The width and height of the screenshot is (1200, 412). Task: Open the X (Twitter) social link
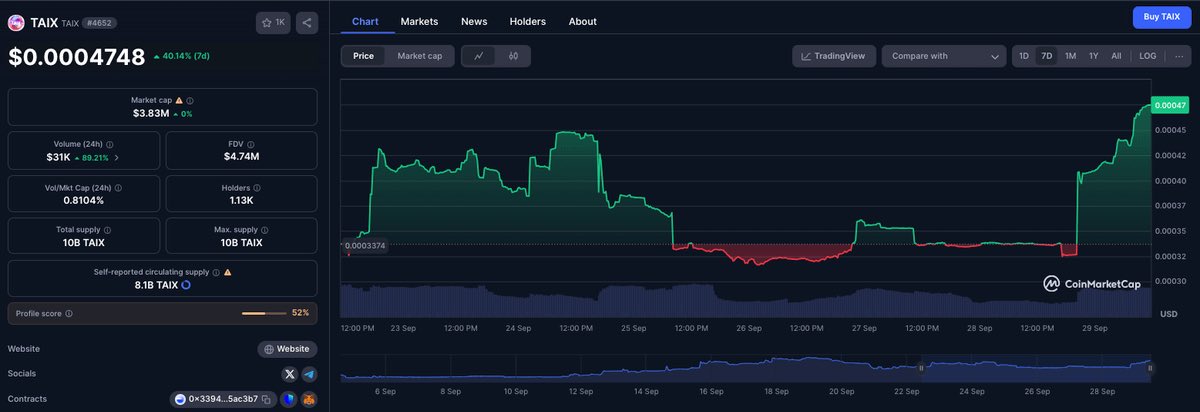(x=290, y=374)
